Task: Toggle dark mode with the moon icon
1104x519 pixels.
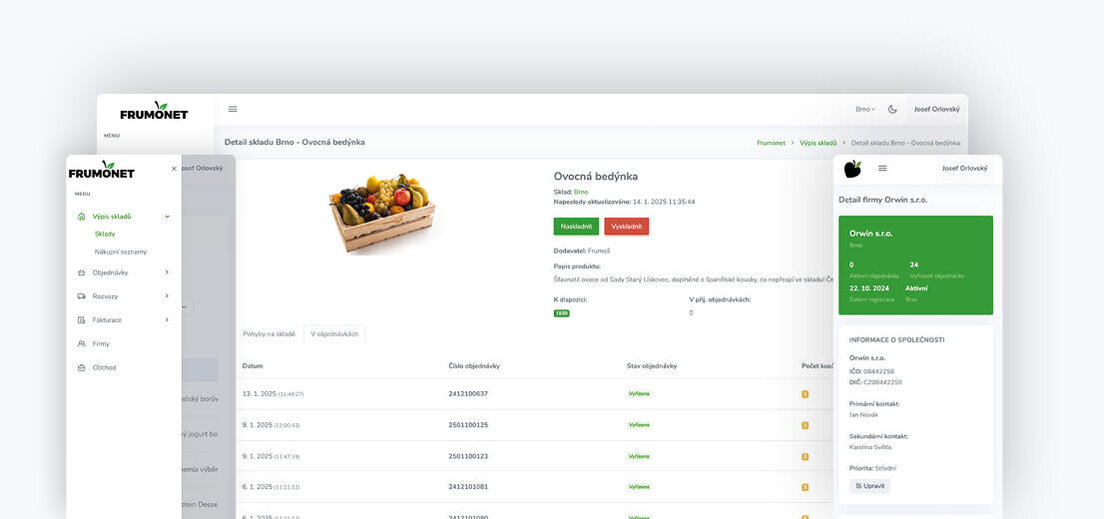Action: point(892,109)
